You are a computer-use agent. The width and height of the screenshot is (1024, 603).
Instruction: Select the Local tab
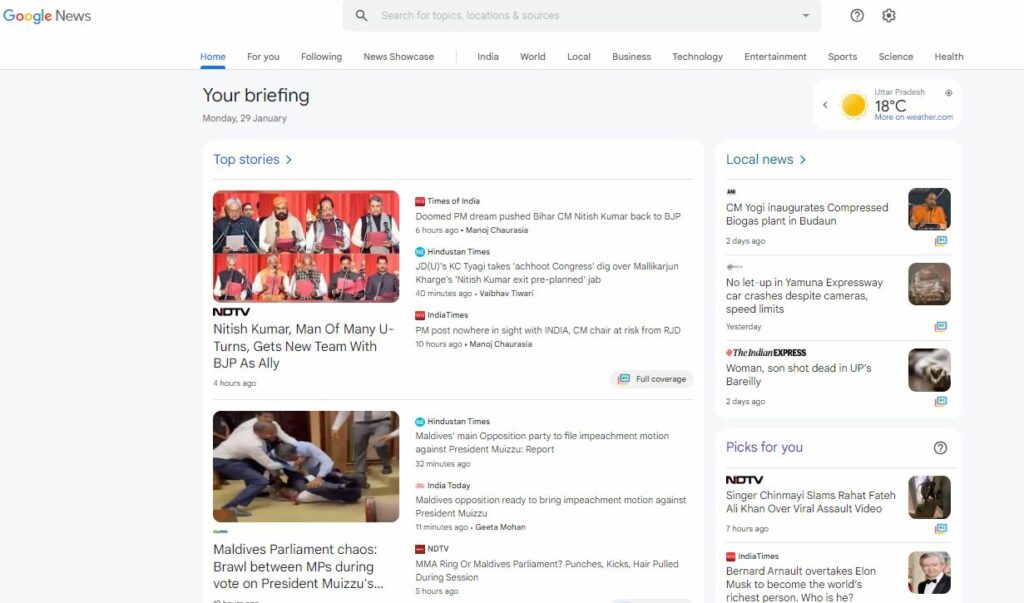pos(579,57)
